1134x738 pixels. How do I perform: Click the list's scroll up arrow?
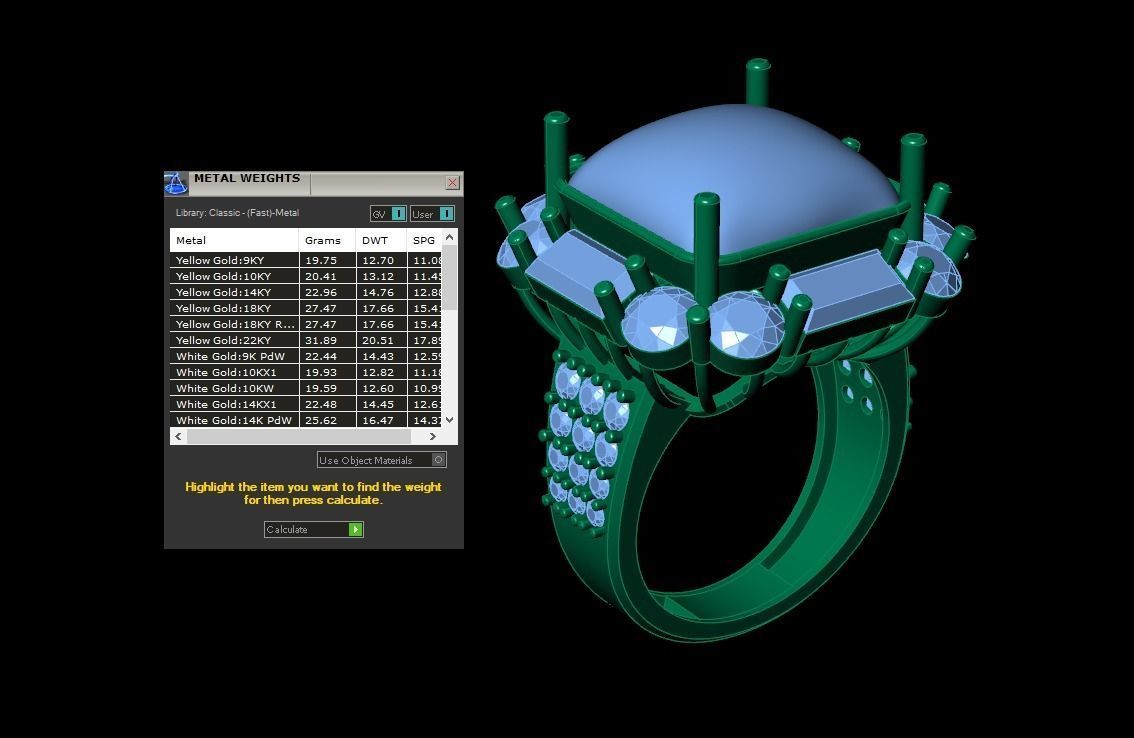[x=449, y=237]
